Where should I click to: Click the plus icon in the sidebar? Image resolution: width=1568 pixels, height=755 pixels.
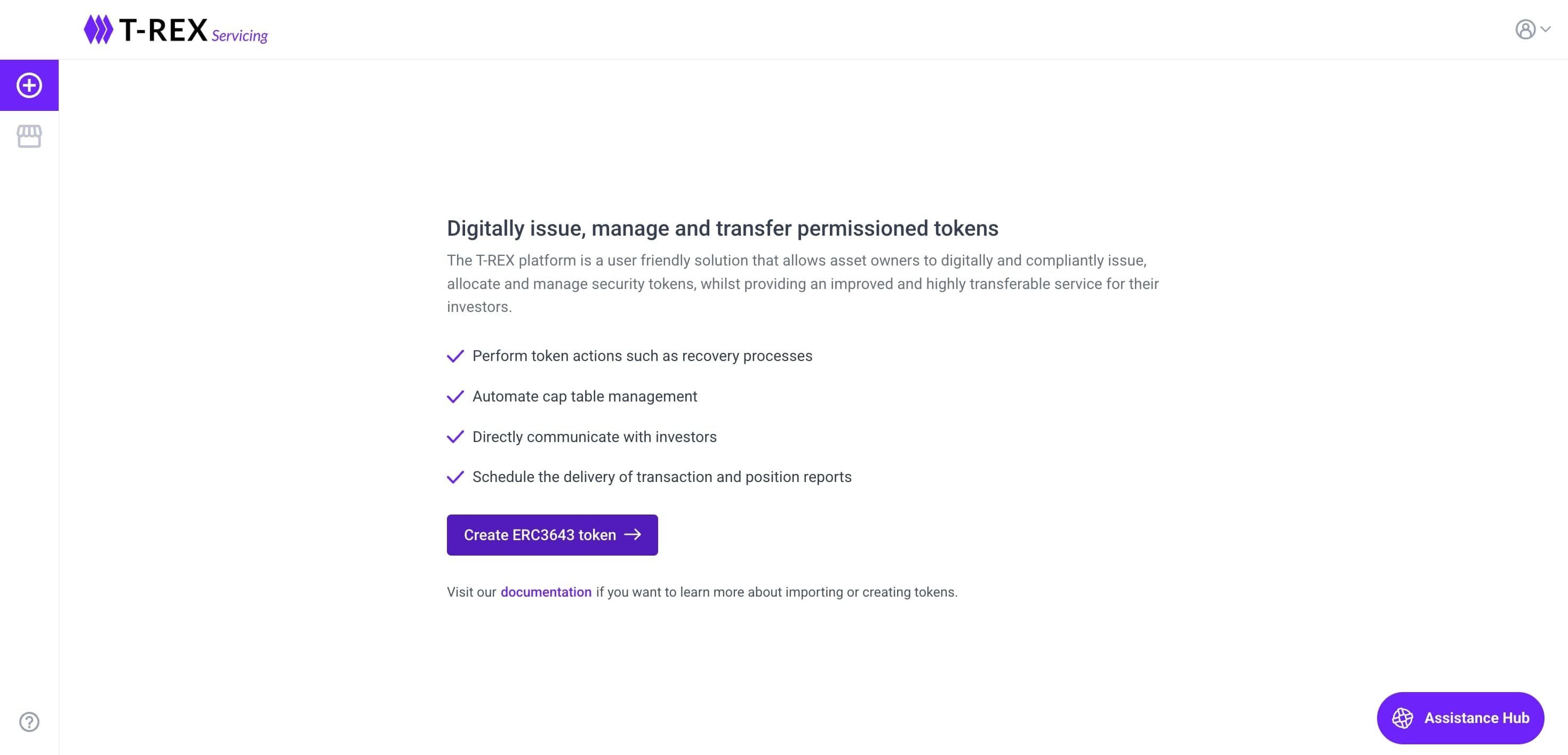pos(29,85)
